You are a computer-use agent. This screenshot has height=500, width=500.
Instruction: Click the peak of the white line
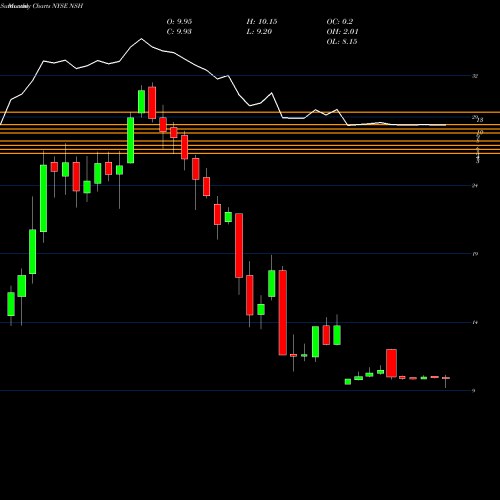point(141,39)
